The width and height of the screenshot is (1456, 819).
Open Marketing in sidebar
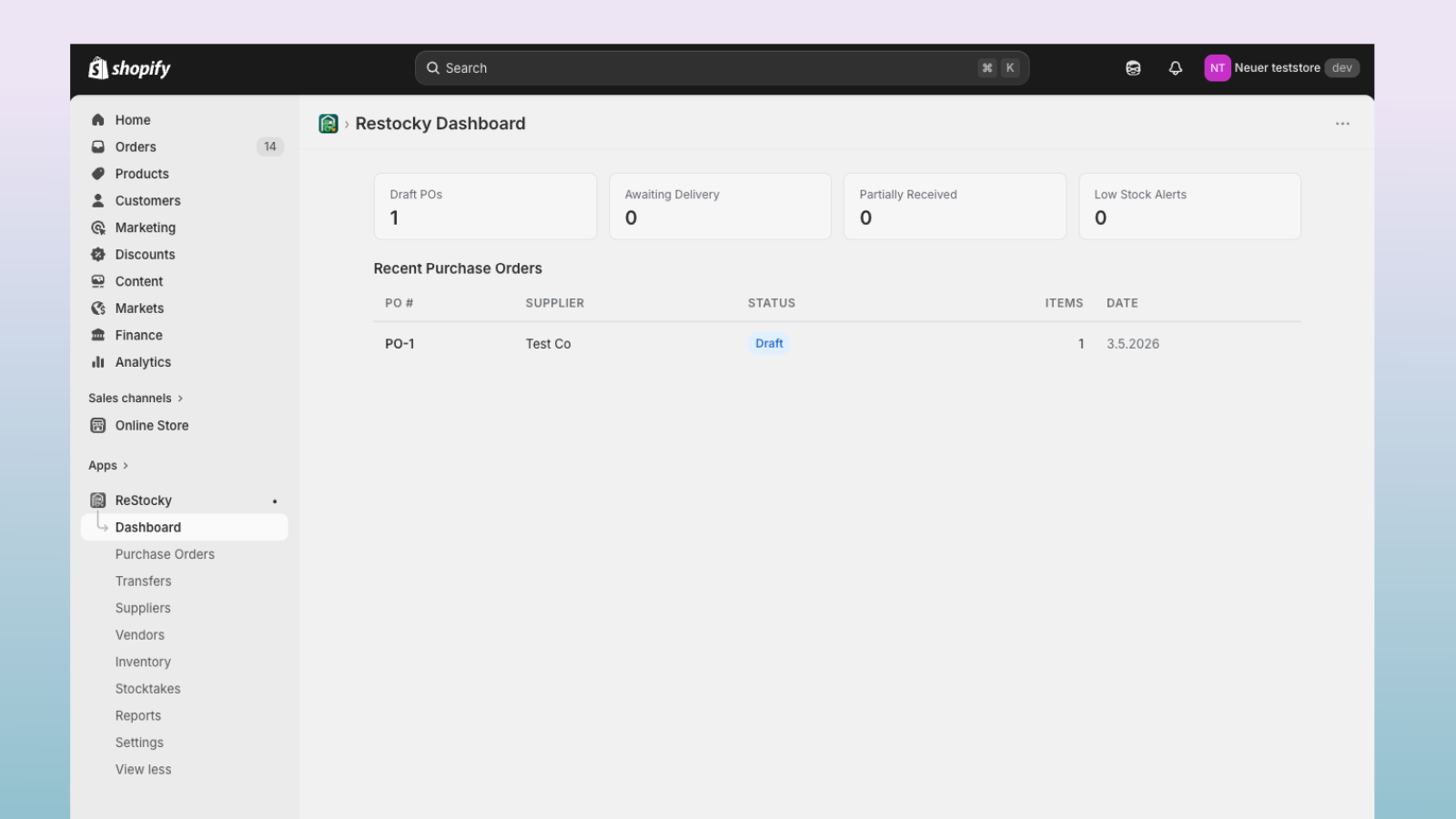(x=185, y=227)
